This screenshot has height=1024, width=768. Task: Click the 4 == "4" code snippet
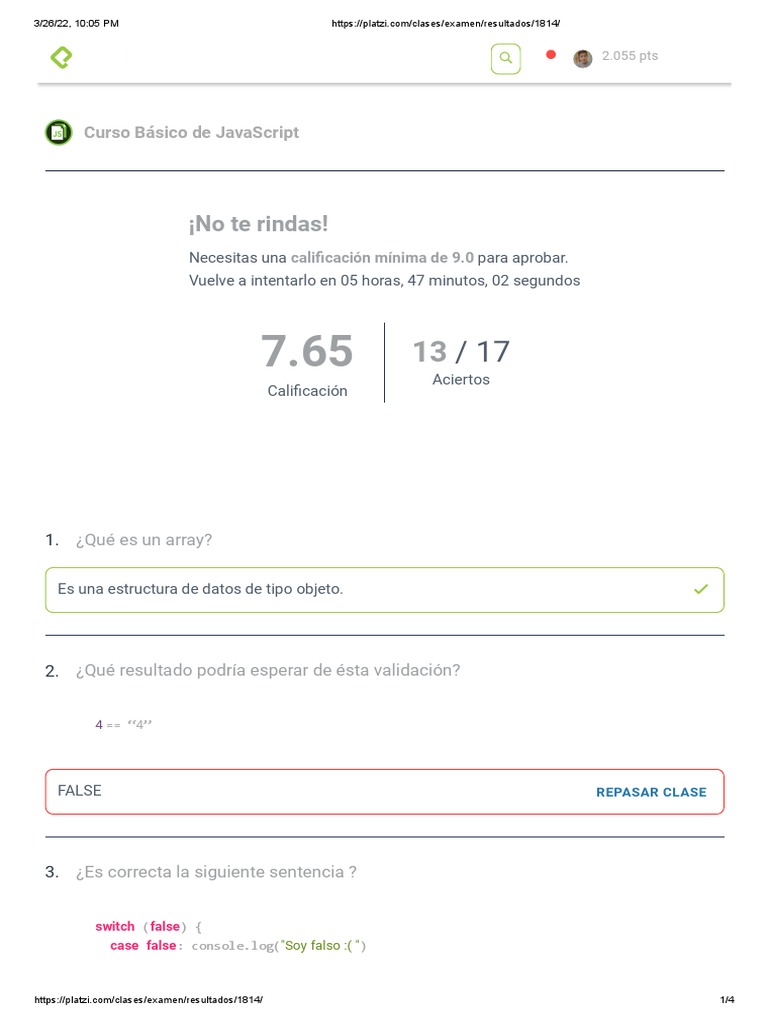125,725
